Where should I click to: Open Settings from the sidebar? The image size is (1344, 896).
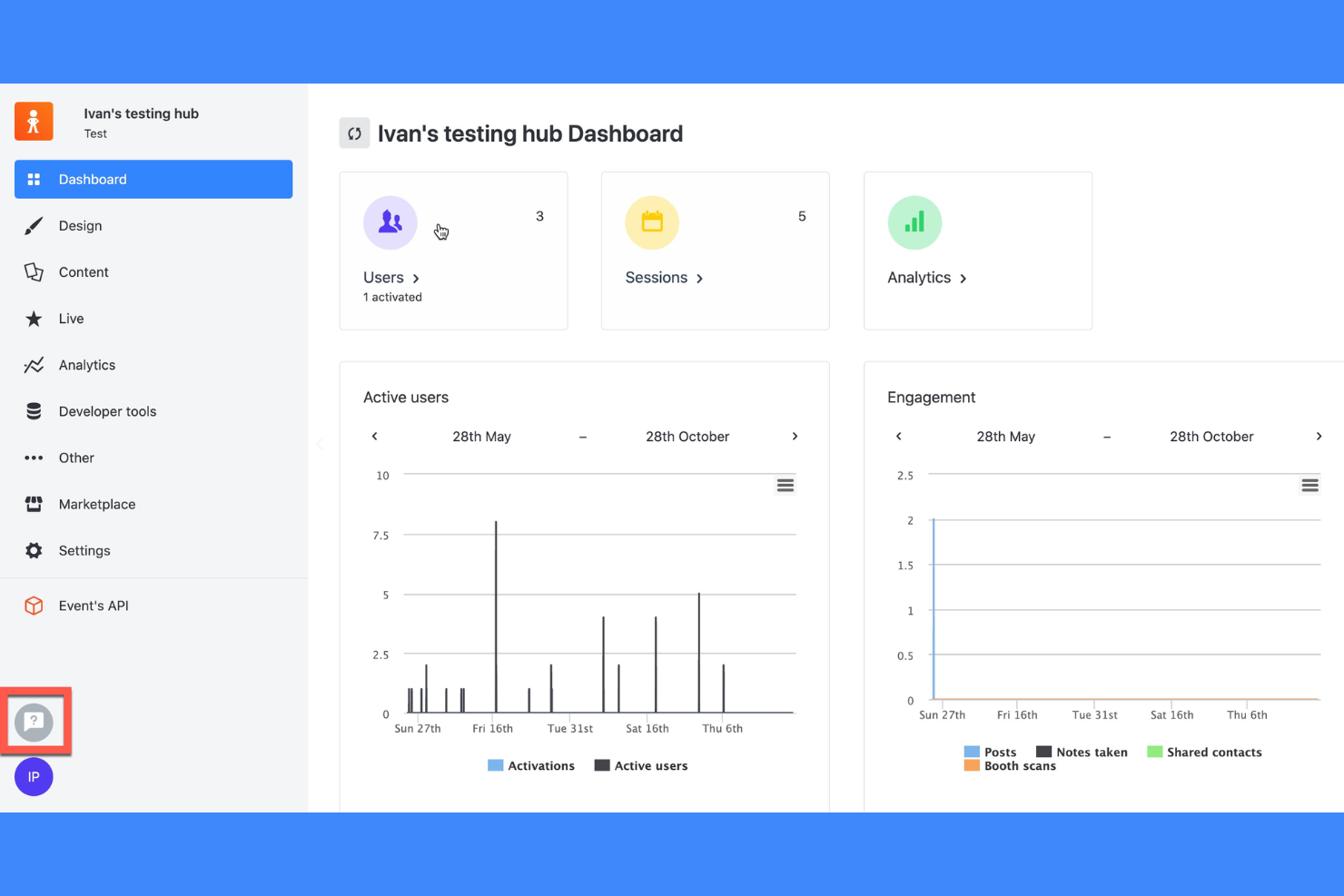pyautogui.click(x=153, y=551)
